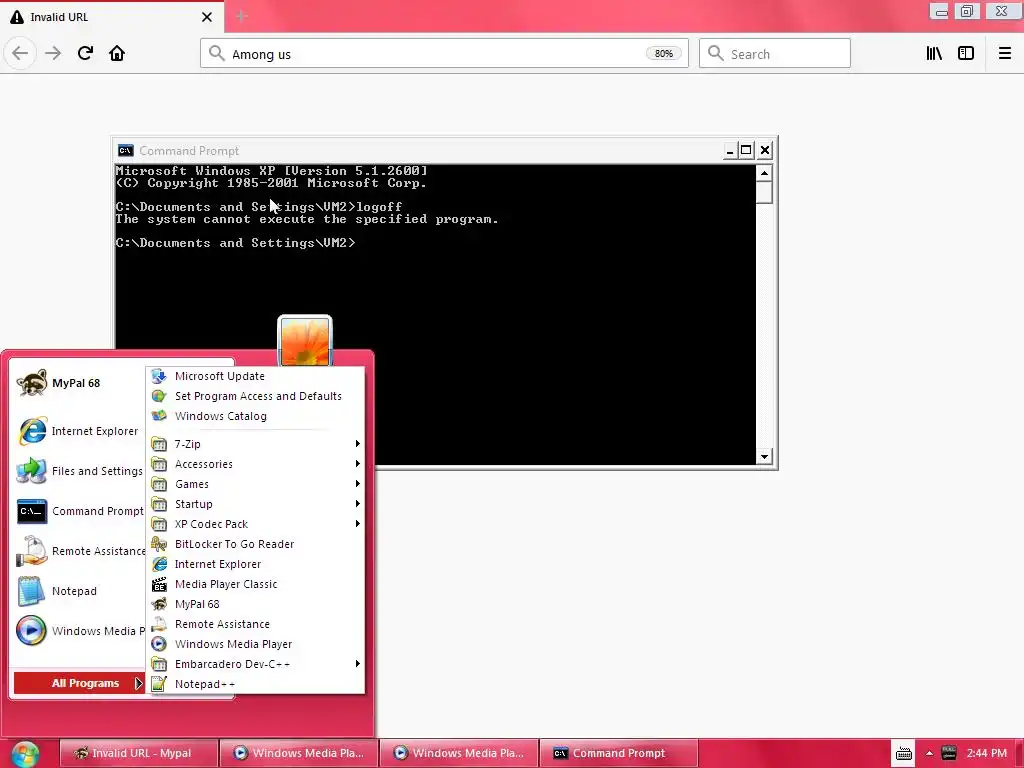Close the Invalid URL tab
This screenshot has height=768, width=1024.
tap(207, 17)
